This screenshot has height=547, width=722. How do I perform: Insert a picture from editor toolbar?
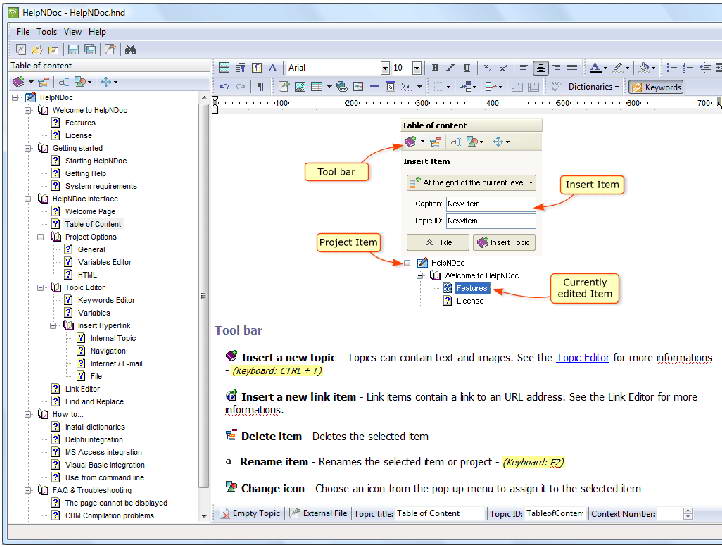pos(300,86)
